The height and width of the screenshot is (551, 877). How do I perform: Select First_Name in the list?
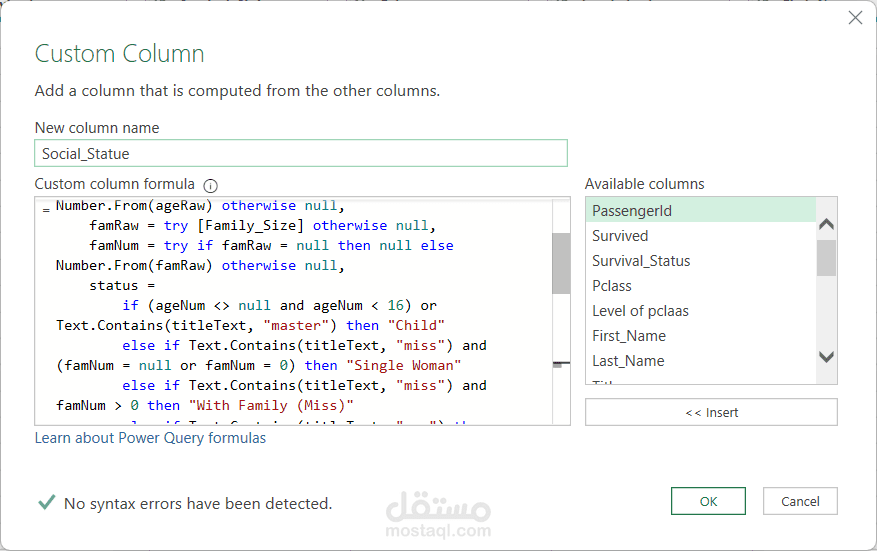629,336
